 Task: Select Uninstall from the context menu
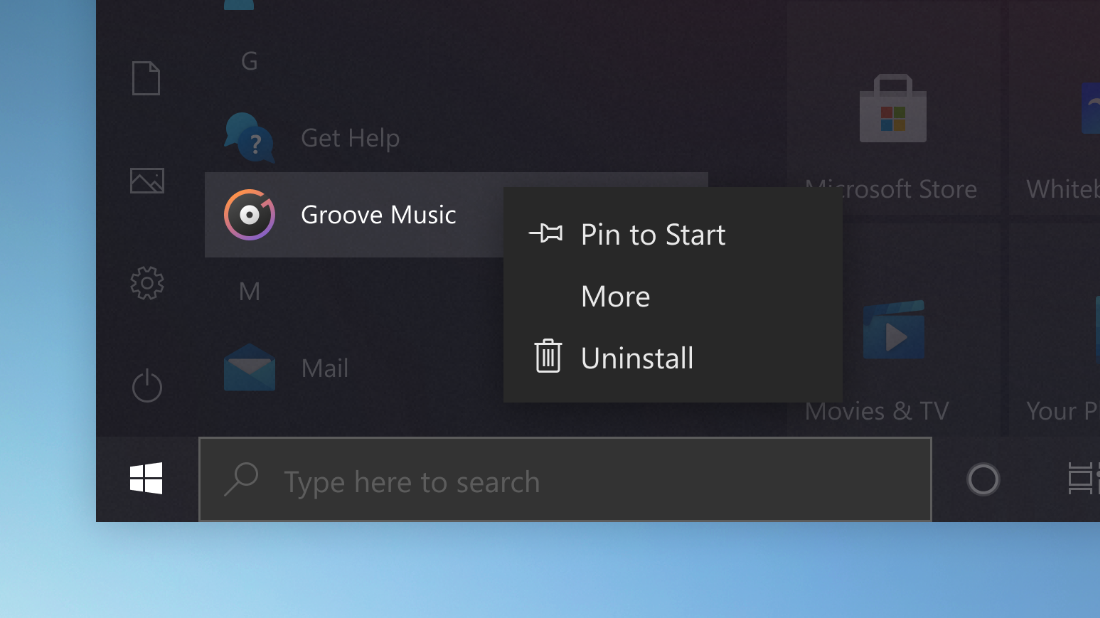[x=673, y=358]
